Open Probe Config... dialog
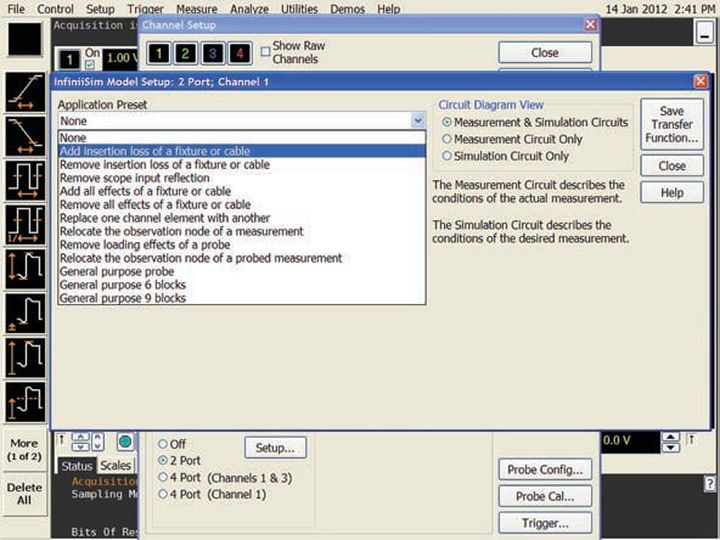 click(545, 469)
